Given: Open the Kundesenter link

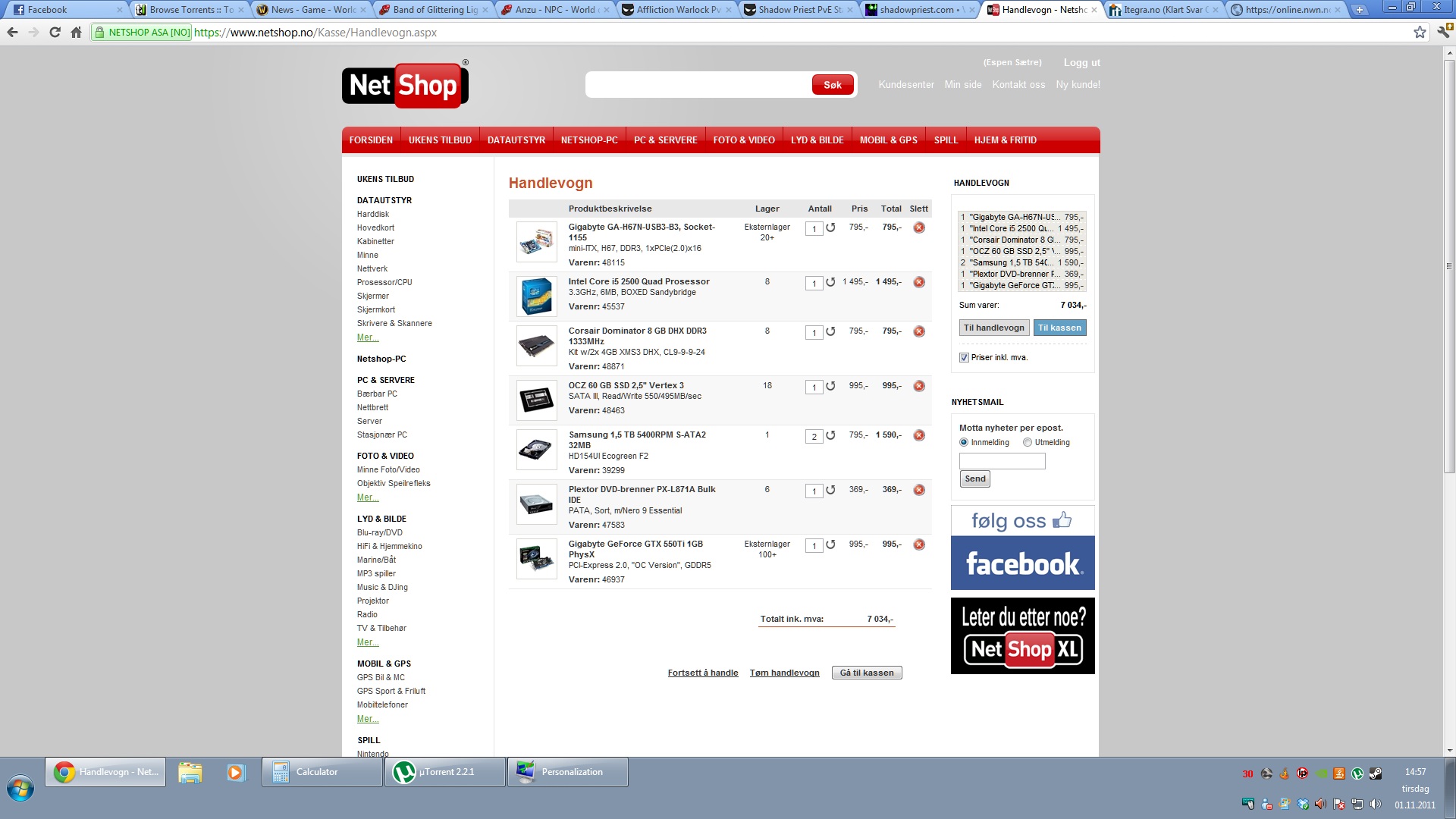Looking at the screenshot, I should pos(906,85).
